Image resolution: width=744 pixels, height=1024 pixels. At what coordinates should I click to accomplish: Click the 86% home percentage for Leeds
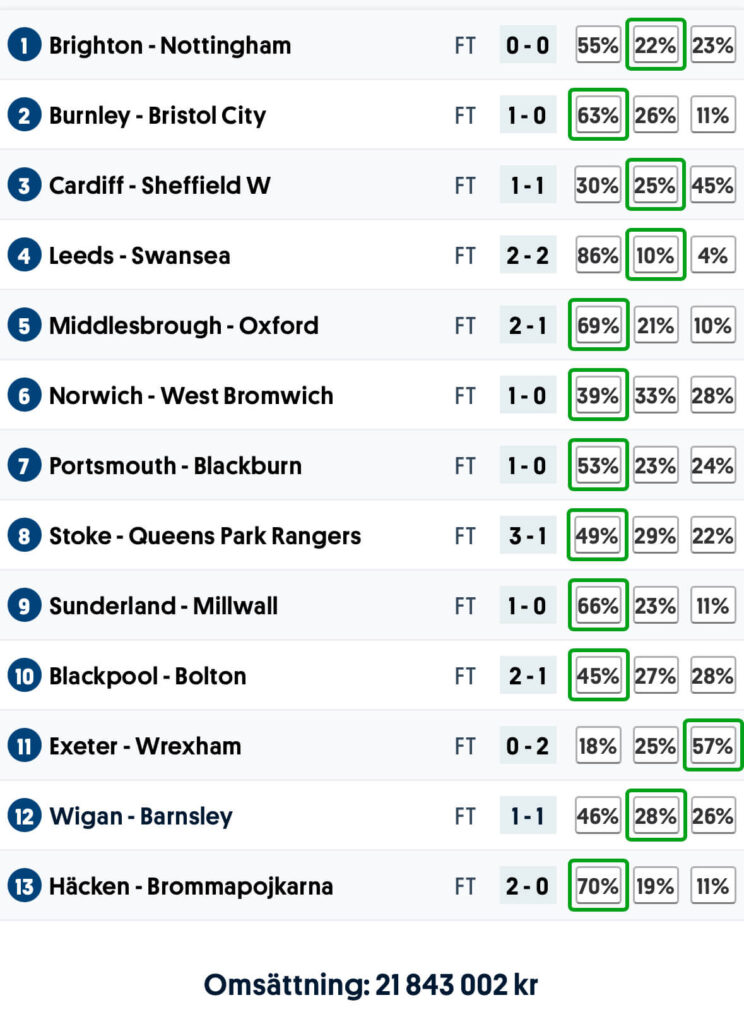[x=598, y=255]
